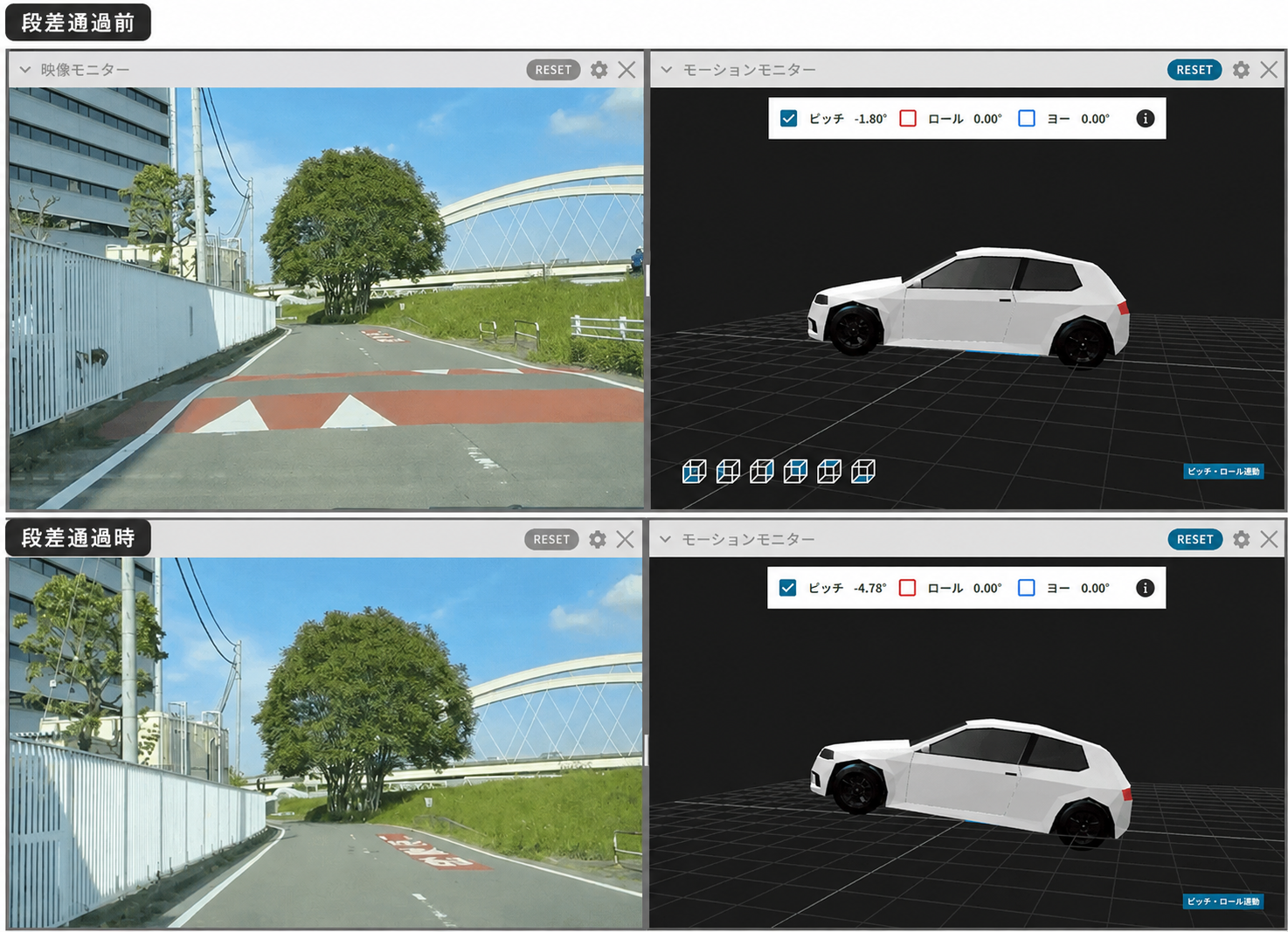1288x932 pixels.
Task: Open the info icon in the -1.80° pitch bar
Action: pyautogui.click(x=1145, y=119)
